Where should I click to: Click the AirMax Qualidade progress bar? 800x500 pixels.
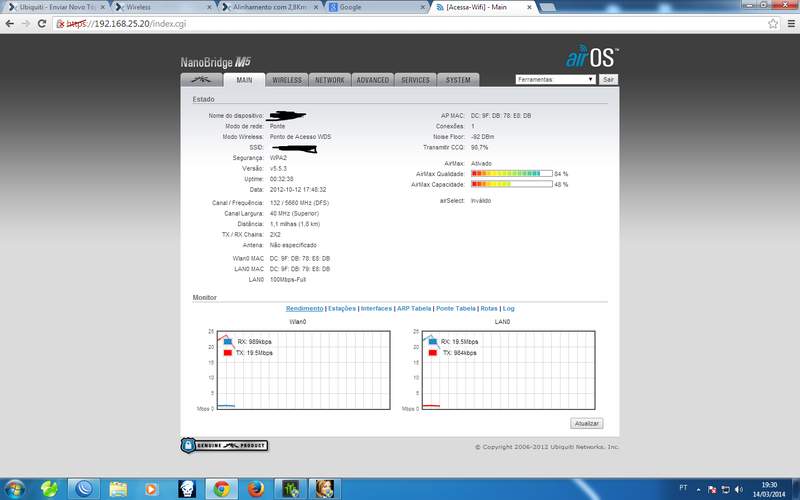tap(512, 173)
